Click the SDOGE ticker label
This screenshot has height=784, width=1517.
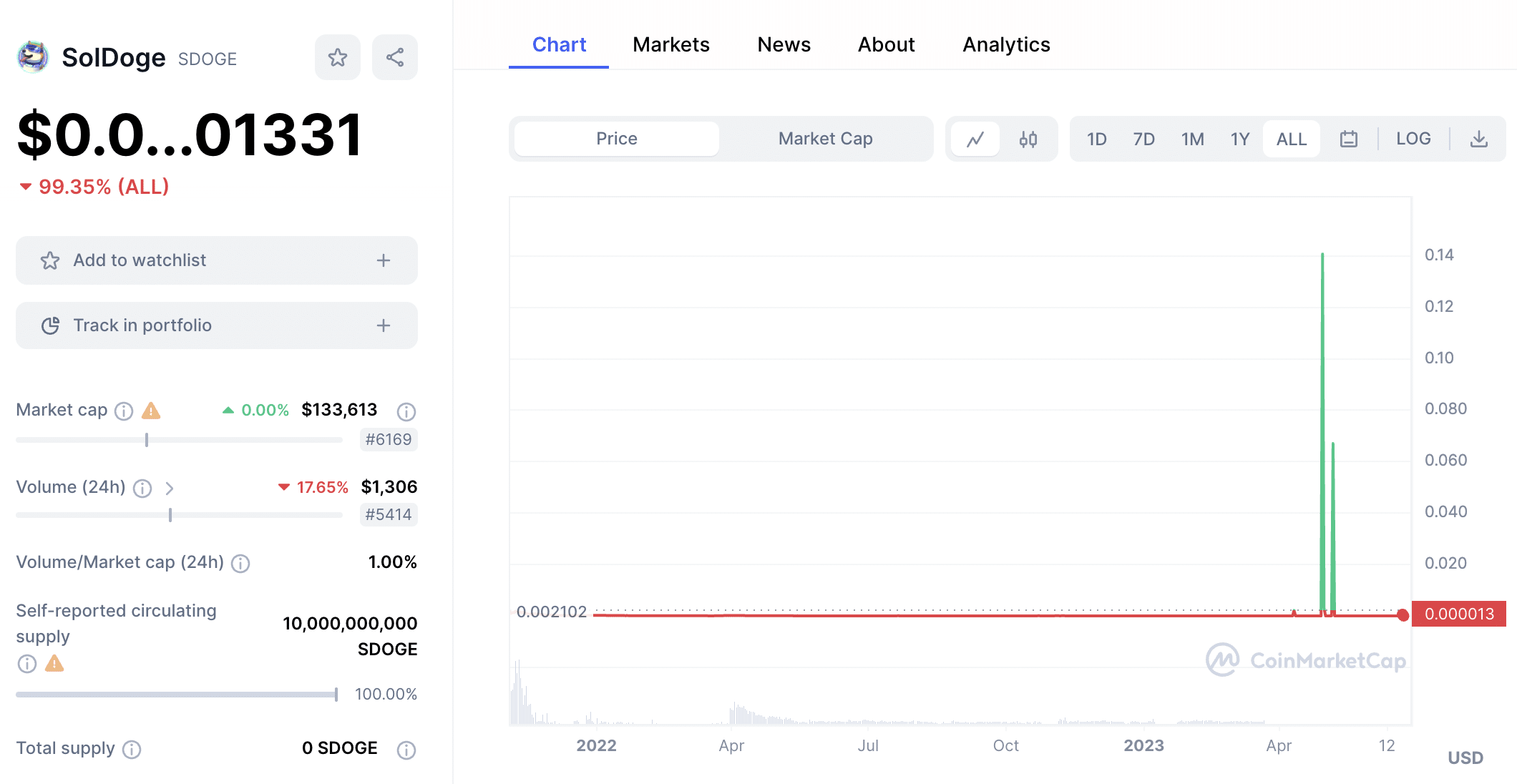tap(208, 59)
